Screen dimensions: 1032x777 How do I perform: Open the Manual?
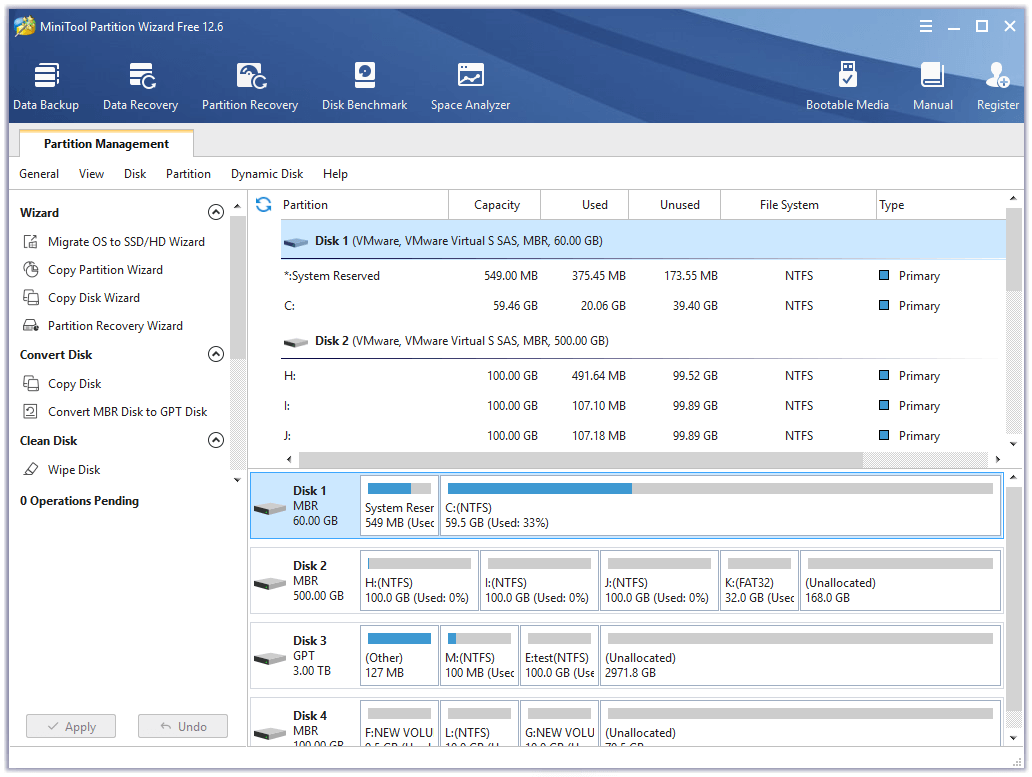click(x=933, y=86)
